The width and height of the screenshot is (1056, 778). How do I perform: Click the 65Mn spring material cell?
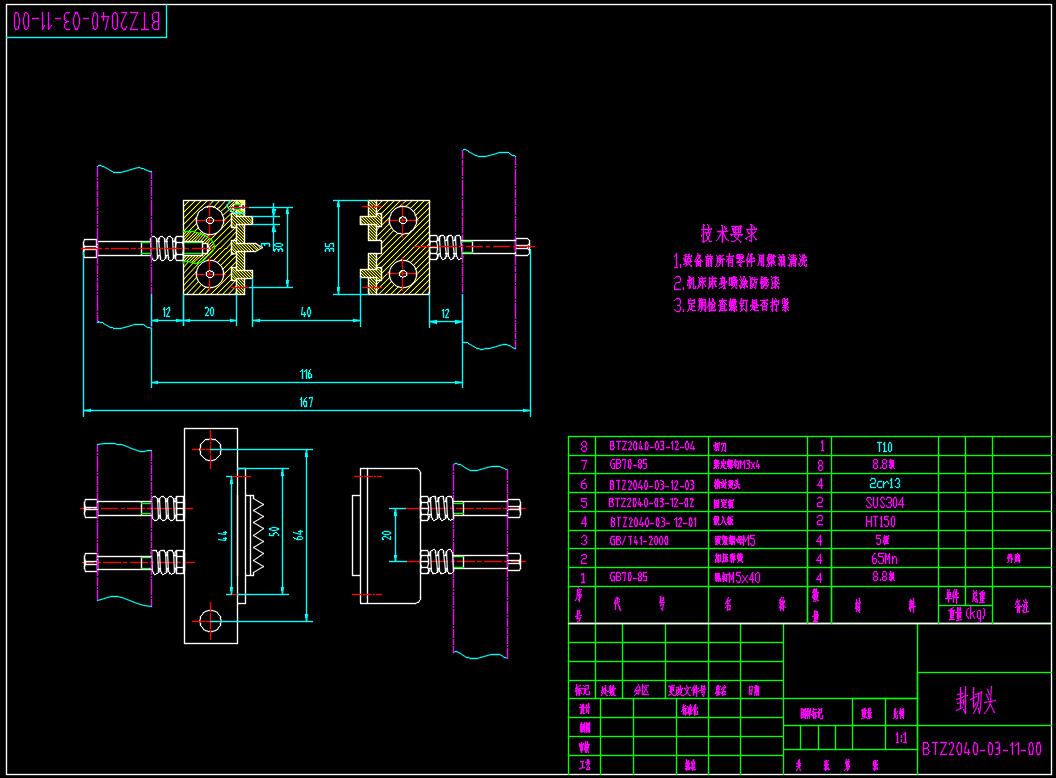tap(883, 559)
